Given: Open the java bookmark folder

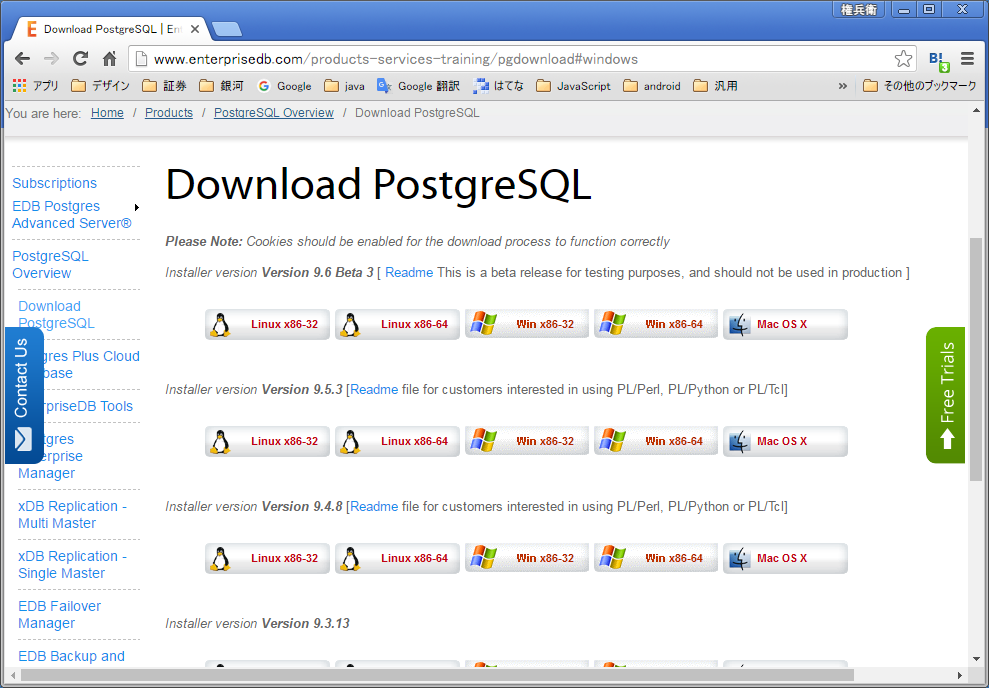Looking at the screenshot, I should [x=344, y=86].
